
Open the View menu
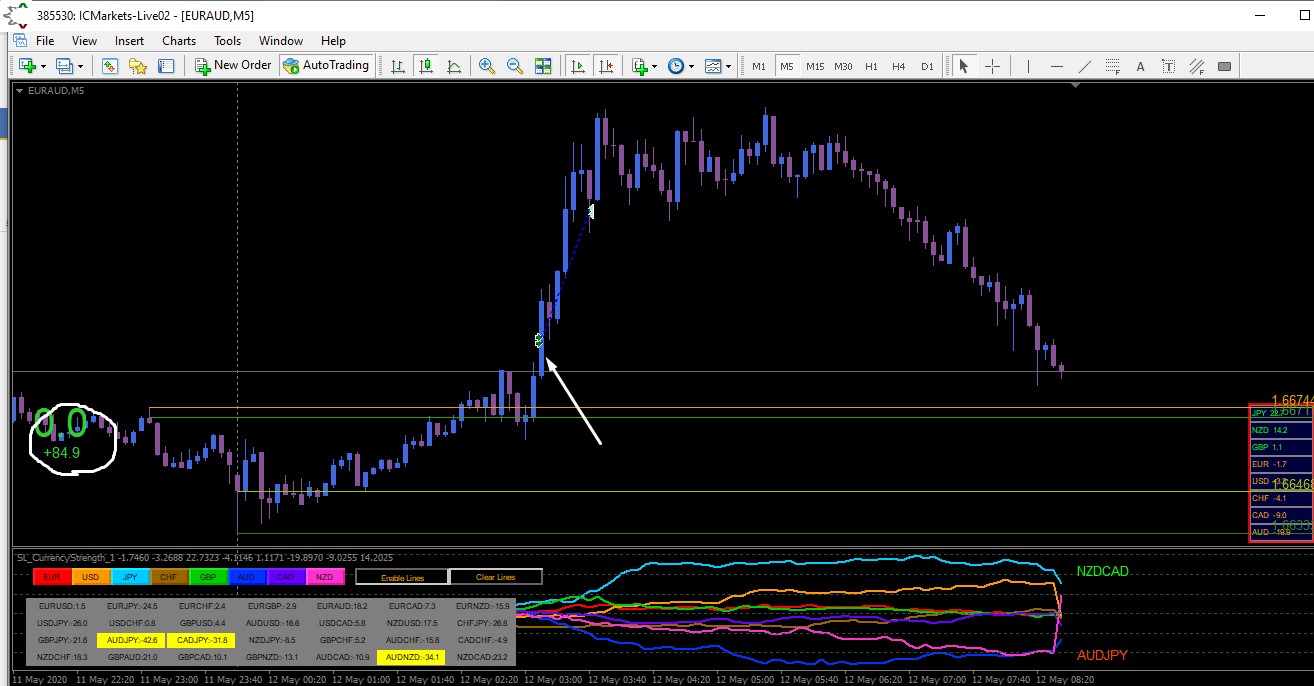[85, 41]
